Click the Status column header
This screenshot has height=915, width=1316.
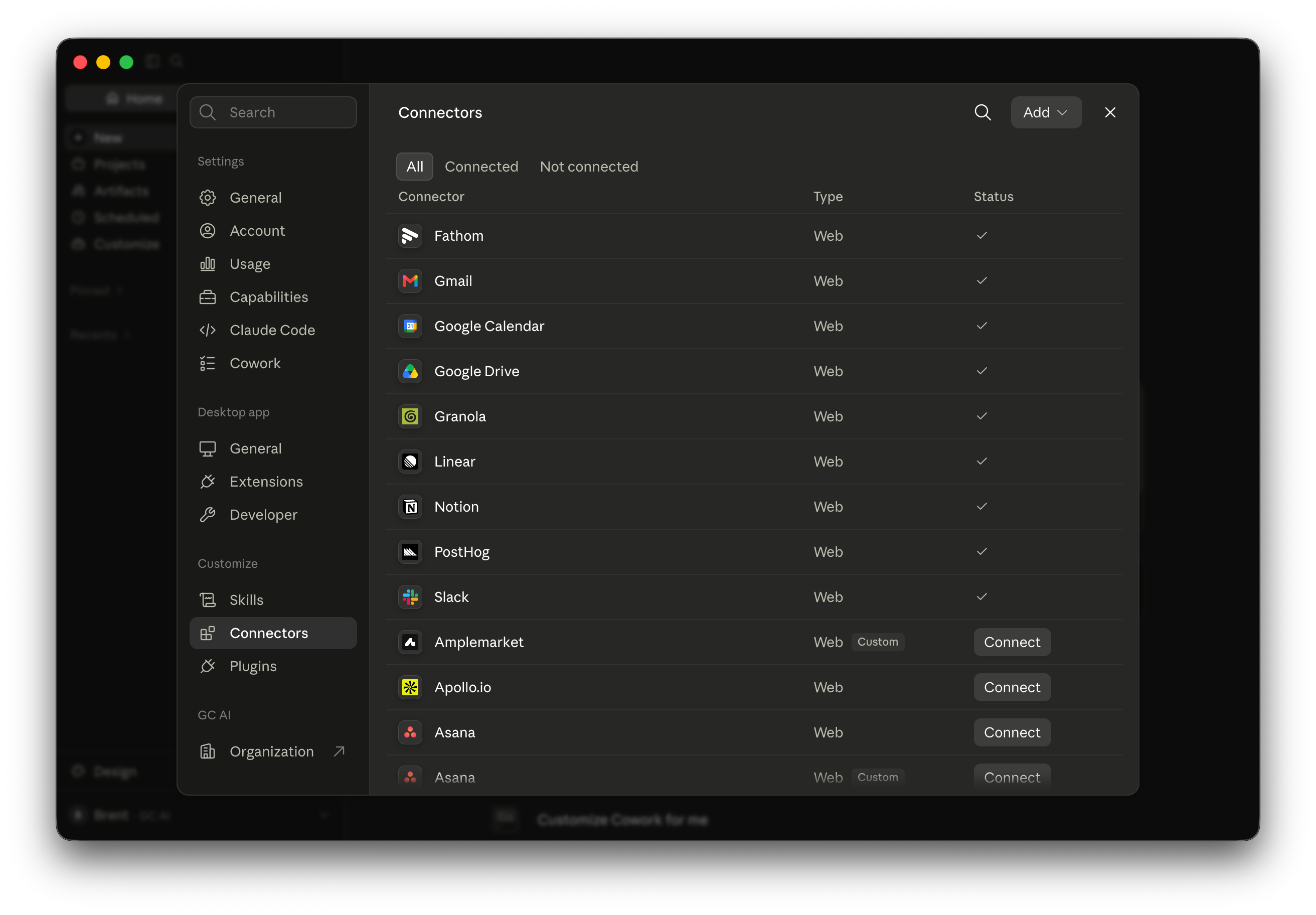[994, 197]
